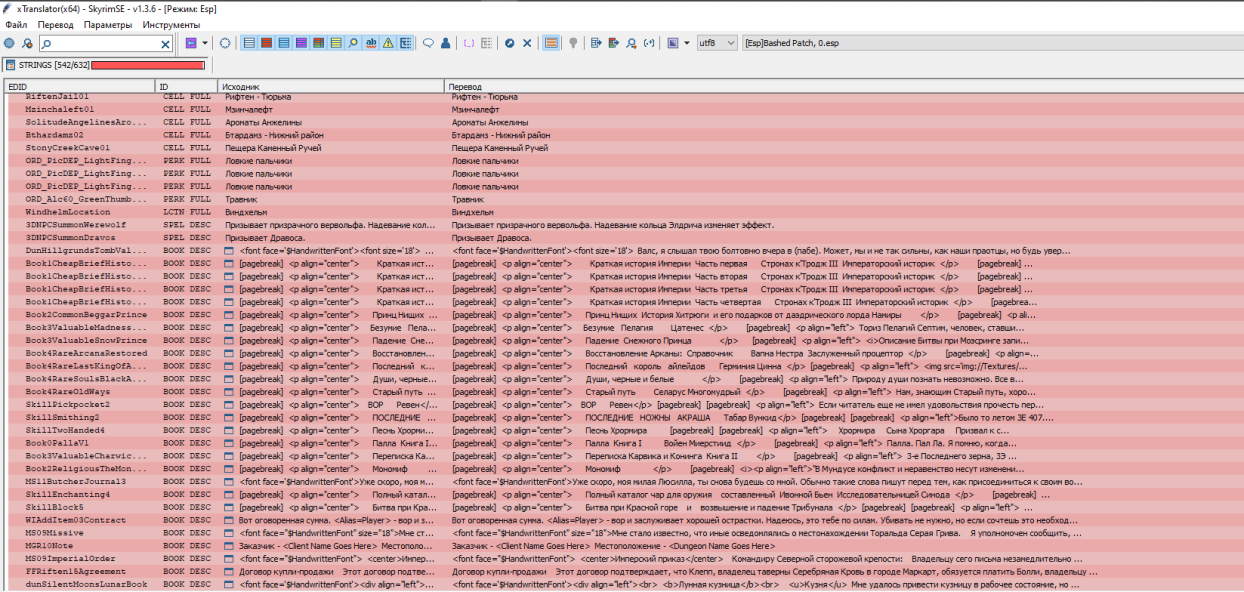Toggle the purple lines filter
The height and width of the screenshot is (592, 1244).
click(x=301, y=43)
